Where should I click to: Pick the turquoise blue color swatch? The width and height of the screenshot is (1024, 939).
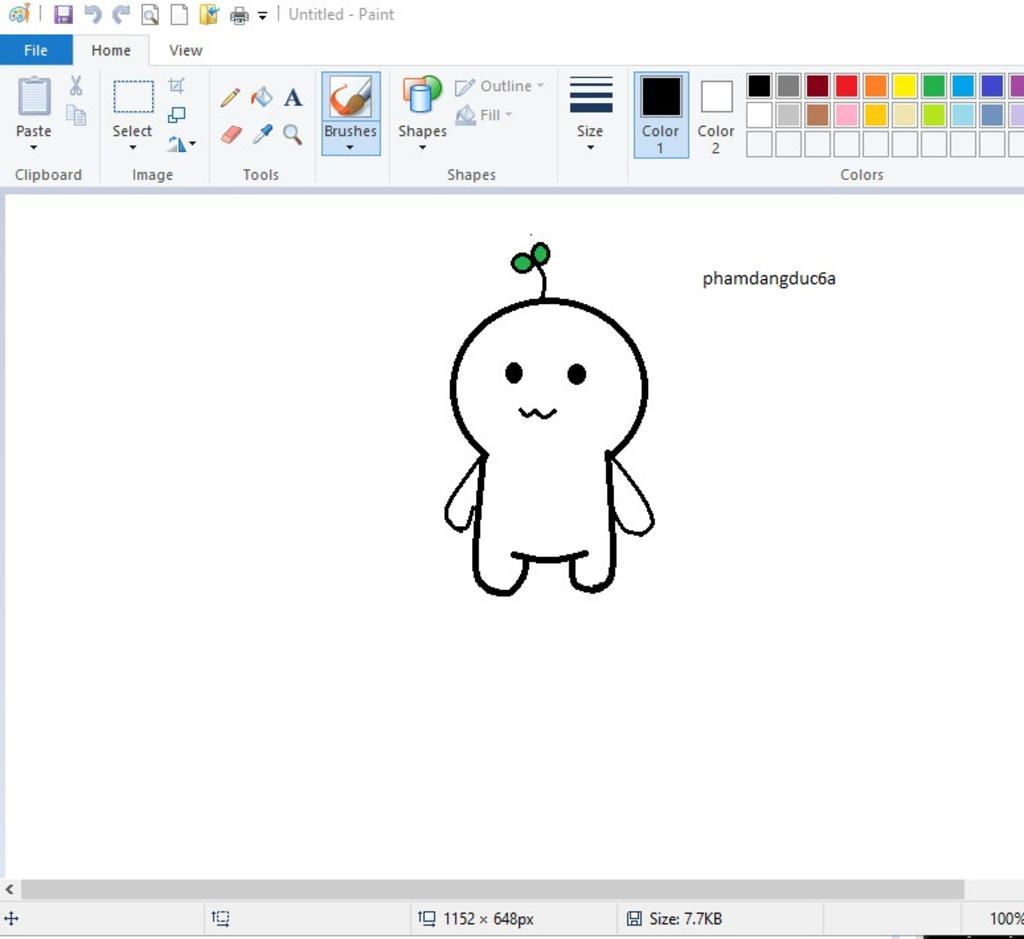pyautogui.click(x=963, y=86)
